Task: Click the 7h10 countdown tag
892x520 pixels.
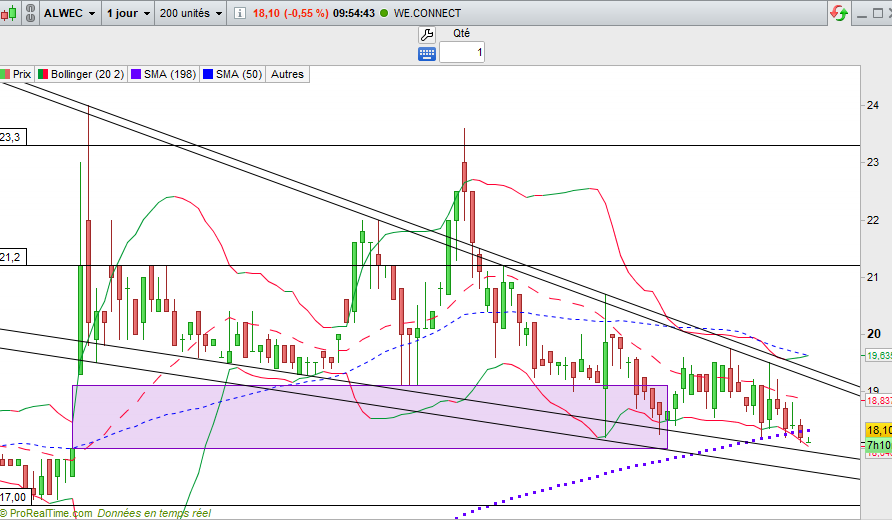Action: click(x=878, y=445)
